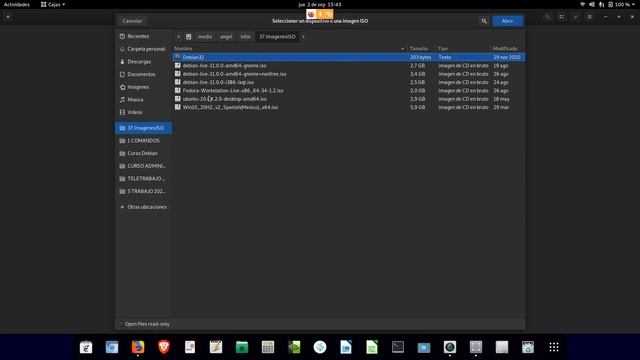Select debian-live-11.0.0-i386-lxqt.iso
Viewport: 640px width, 360px height.
[349, 82]
